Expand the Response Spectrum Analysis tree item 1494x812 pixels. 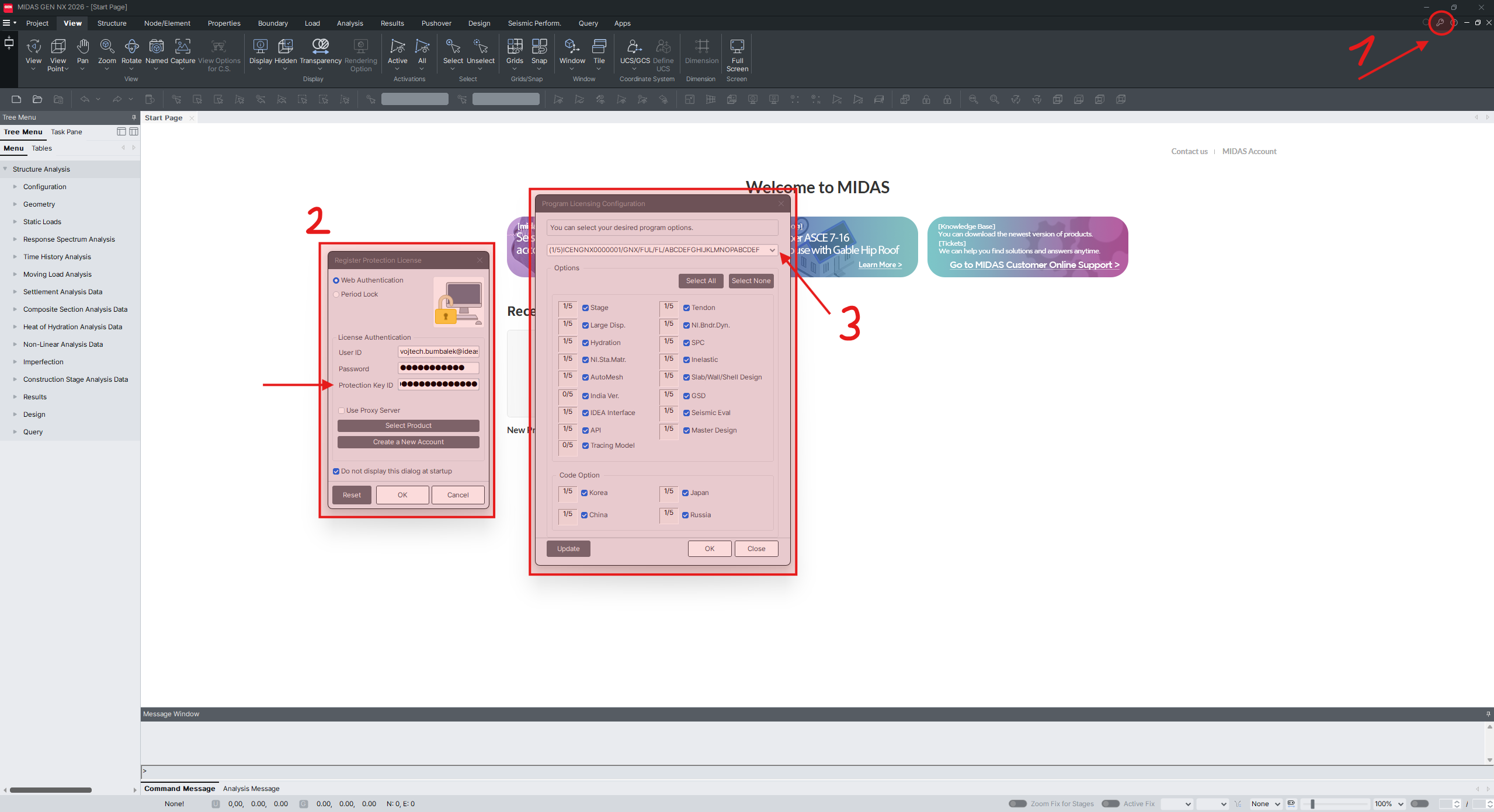coord(15,239)
